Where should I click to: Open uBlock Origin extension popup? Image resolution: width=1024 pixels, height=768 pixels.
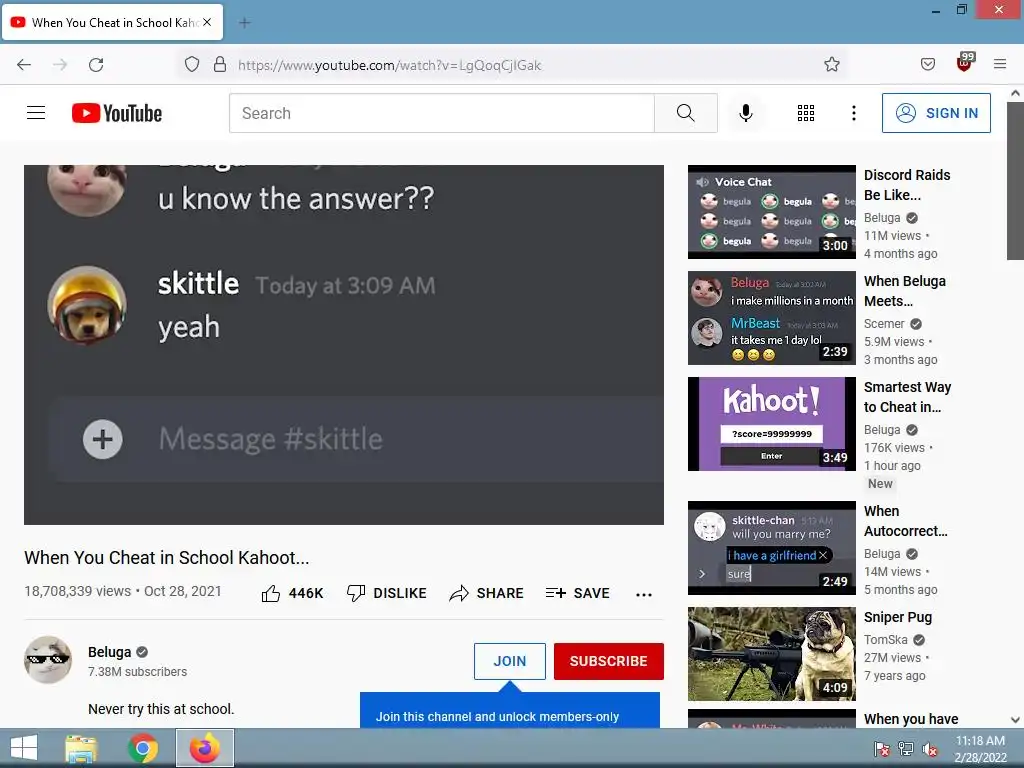click(x=965, y=63)
